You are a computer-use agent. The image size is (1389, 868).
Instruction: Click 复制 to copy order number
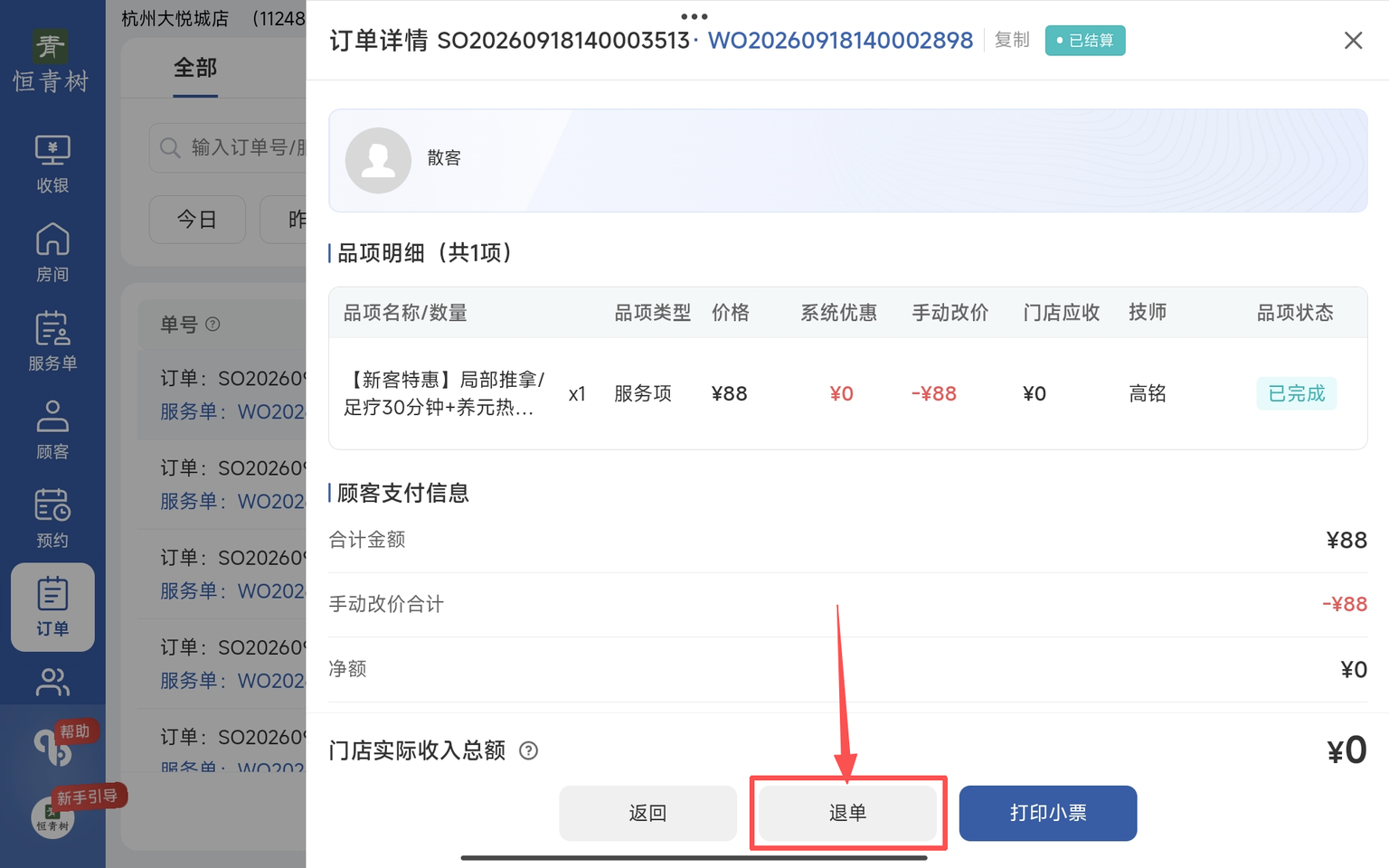[x=1012, y=40]
